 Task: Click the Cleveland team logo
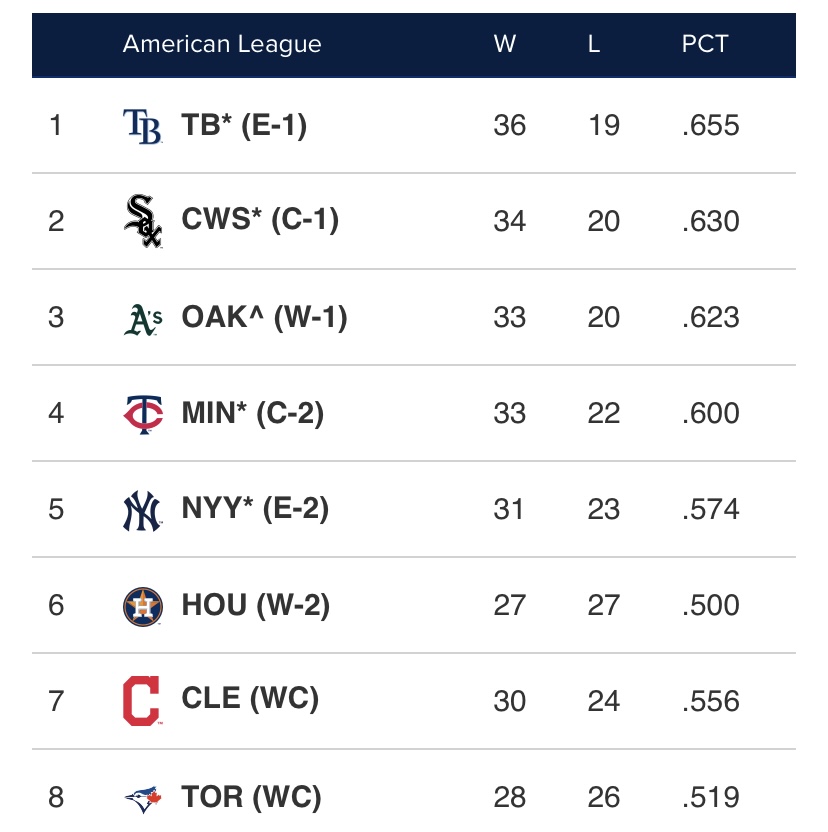coord(141,701)
